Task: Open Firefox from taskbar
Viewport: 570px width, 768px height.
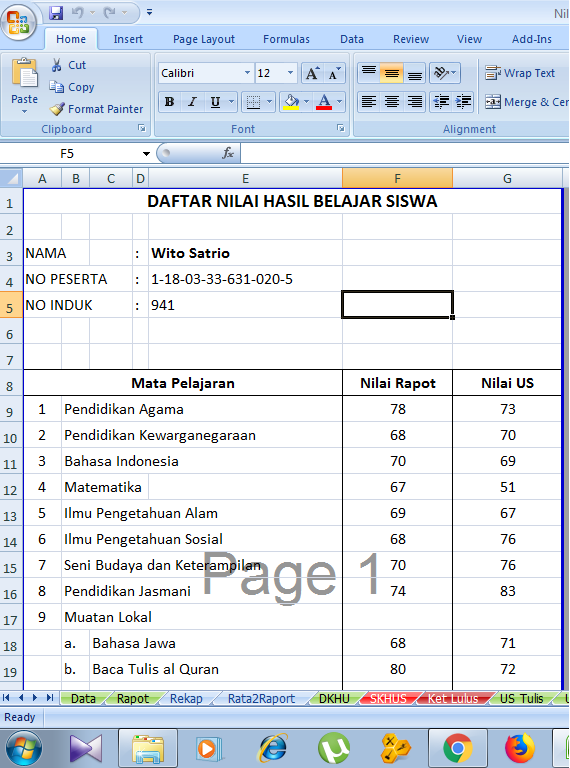Action: tap(520, 748)
